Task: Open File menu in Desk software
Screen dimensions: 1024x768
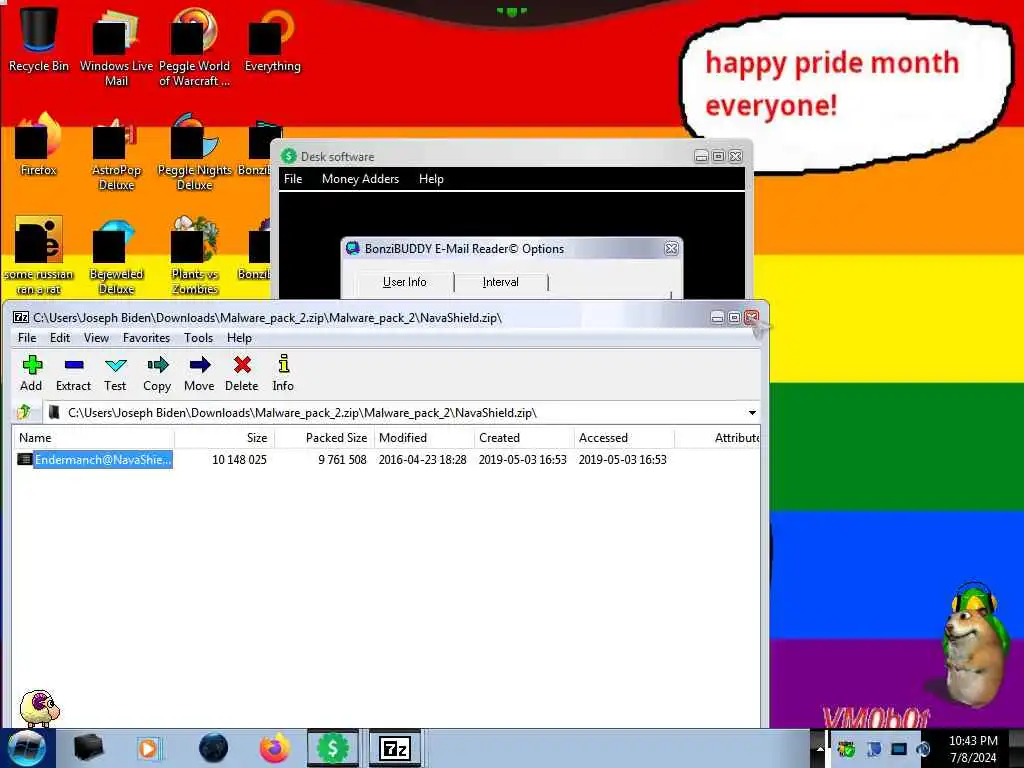Action: coord(293,179)
